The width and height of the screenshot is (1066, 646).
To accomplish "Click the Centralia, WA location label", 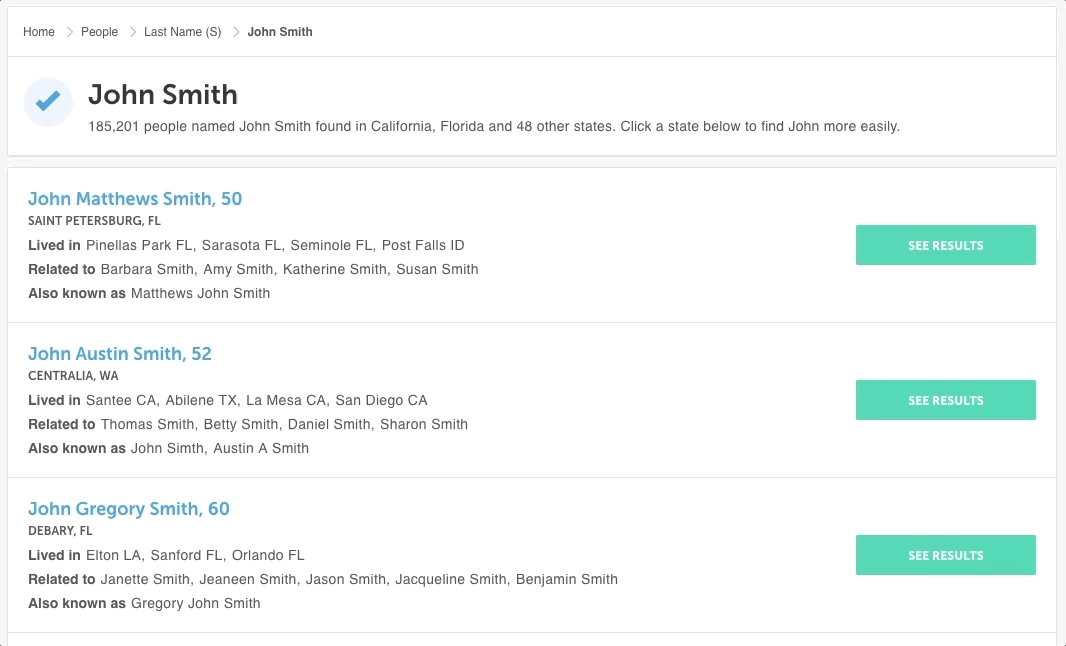I will [73, 376].
